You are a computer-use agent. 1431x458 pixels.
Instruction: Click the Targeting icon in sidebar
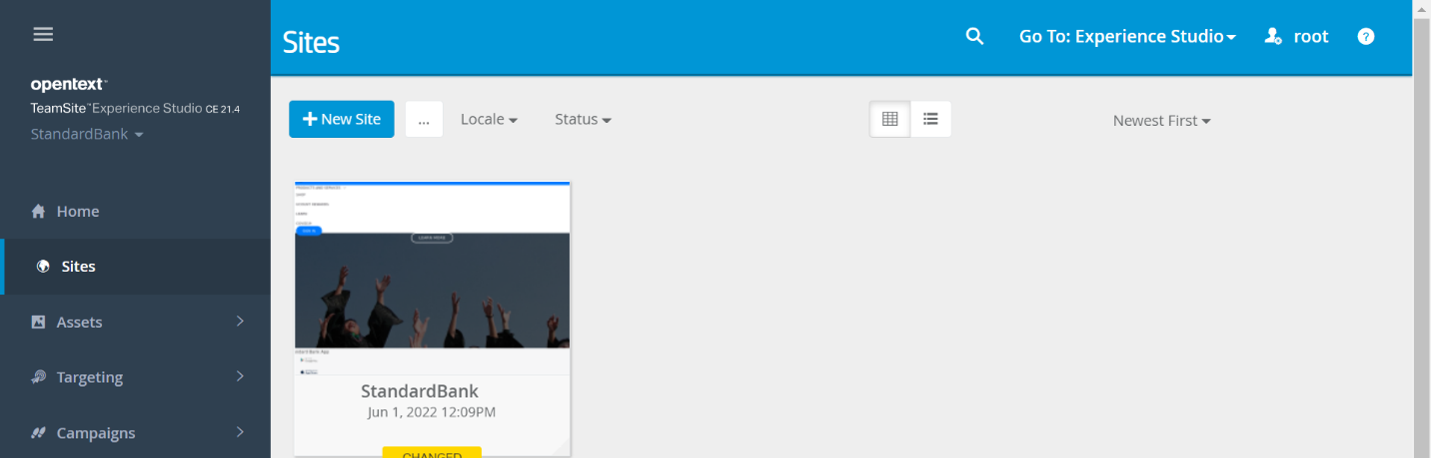click(x=39, y=377)
